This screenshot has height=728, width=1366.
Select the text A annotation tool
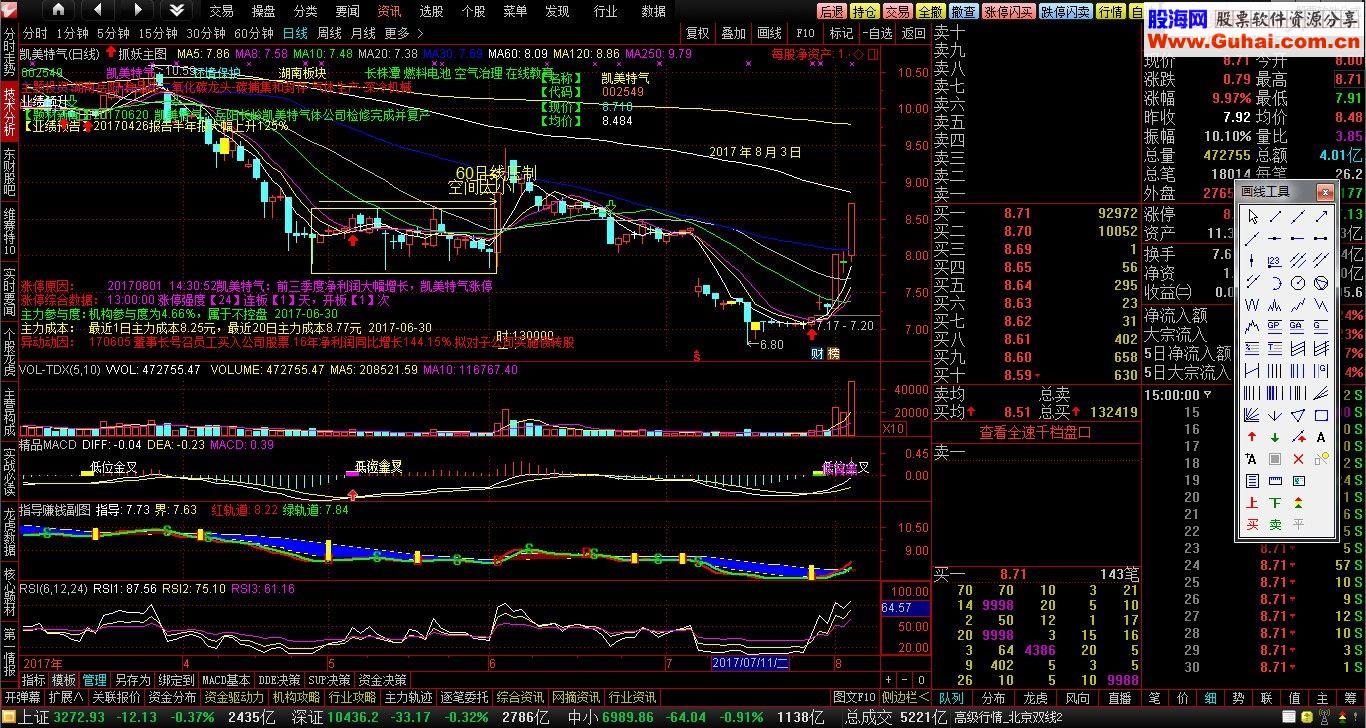point(1321,436)
